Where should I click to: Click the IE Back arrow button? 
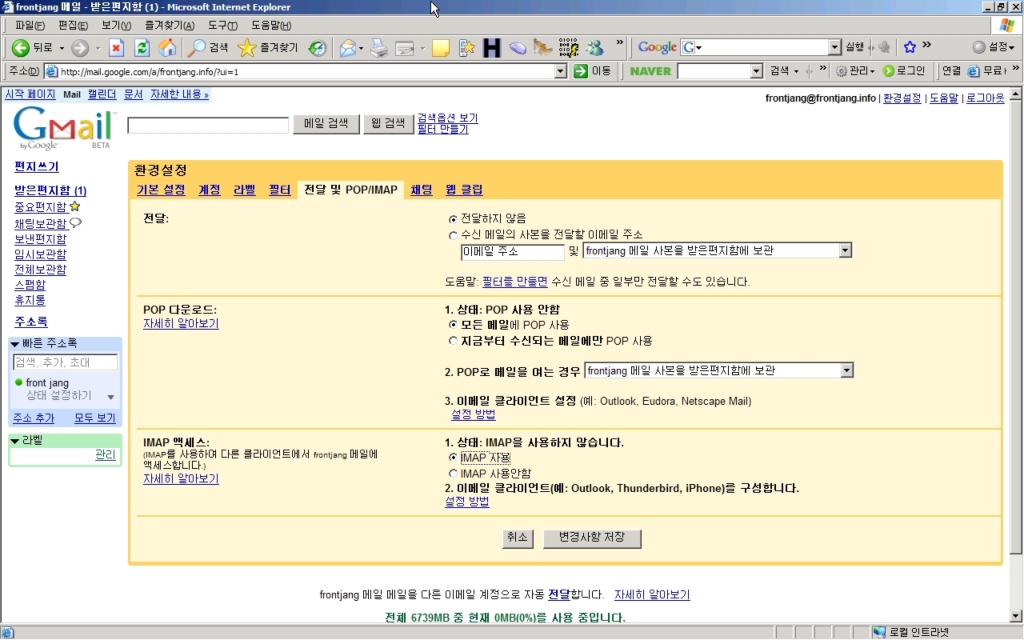pos(21,47)
